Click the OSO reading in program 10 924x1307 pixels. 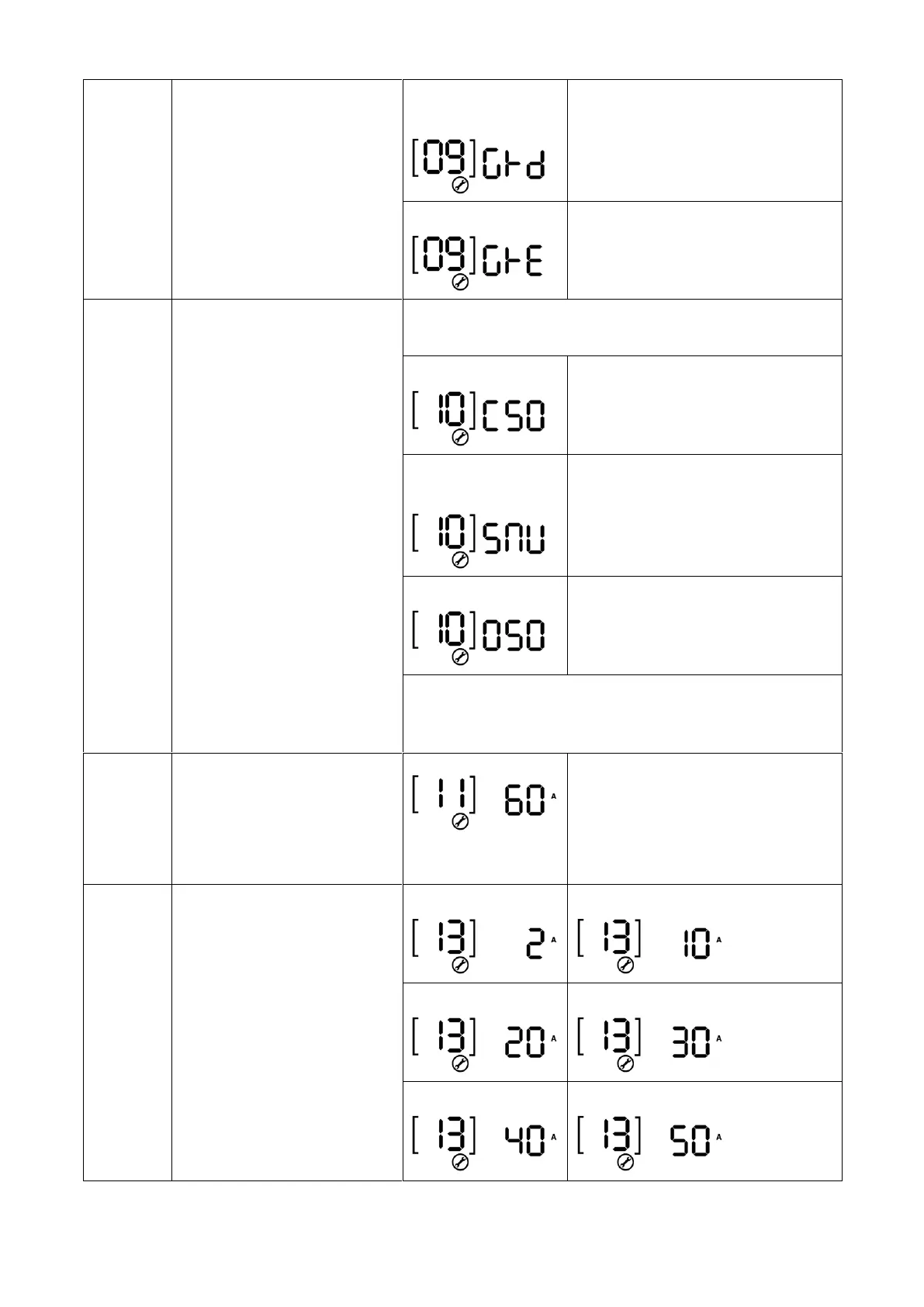click(x=514, y=636)
